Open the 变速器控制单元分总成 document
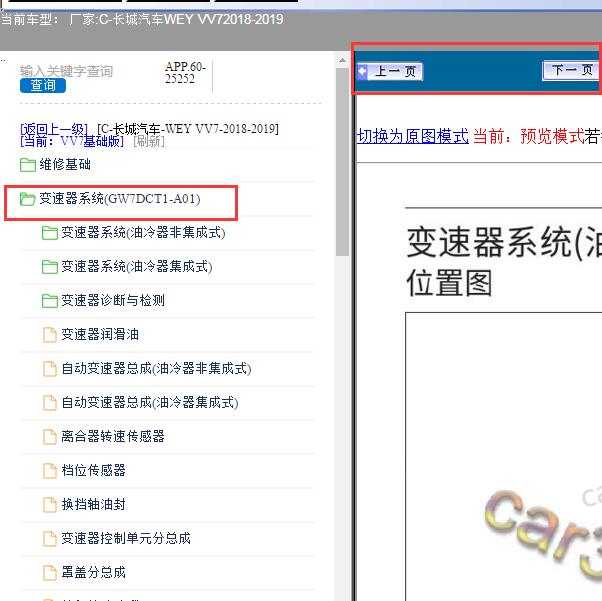The image size is (602, 601). (126, 538)
